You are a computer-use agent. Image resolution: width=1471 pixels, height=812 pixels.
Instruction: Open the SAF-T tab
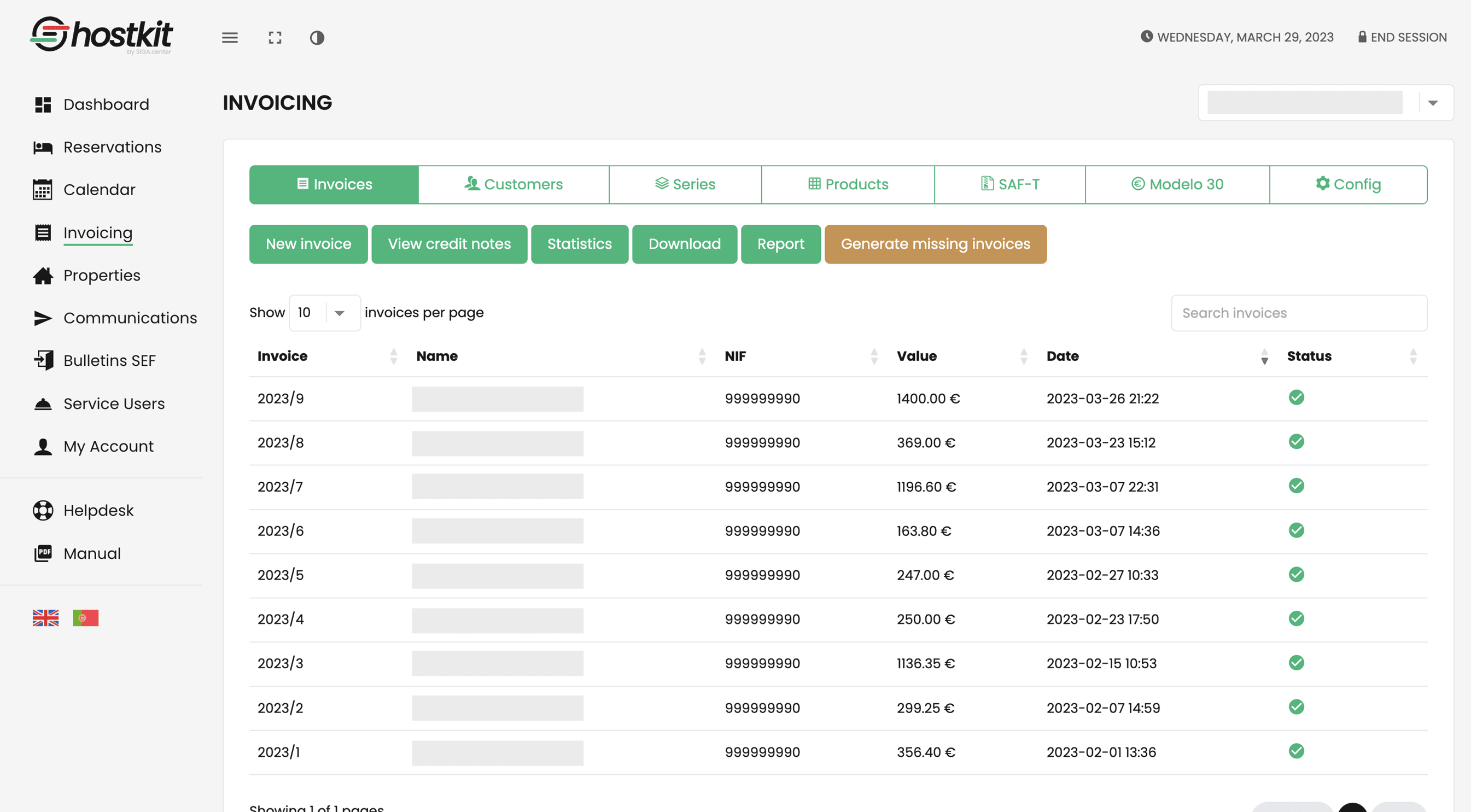(1009, 184)
